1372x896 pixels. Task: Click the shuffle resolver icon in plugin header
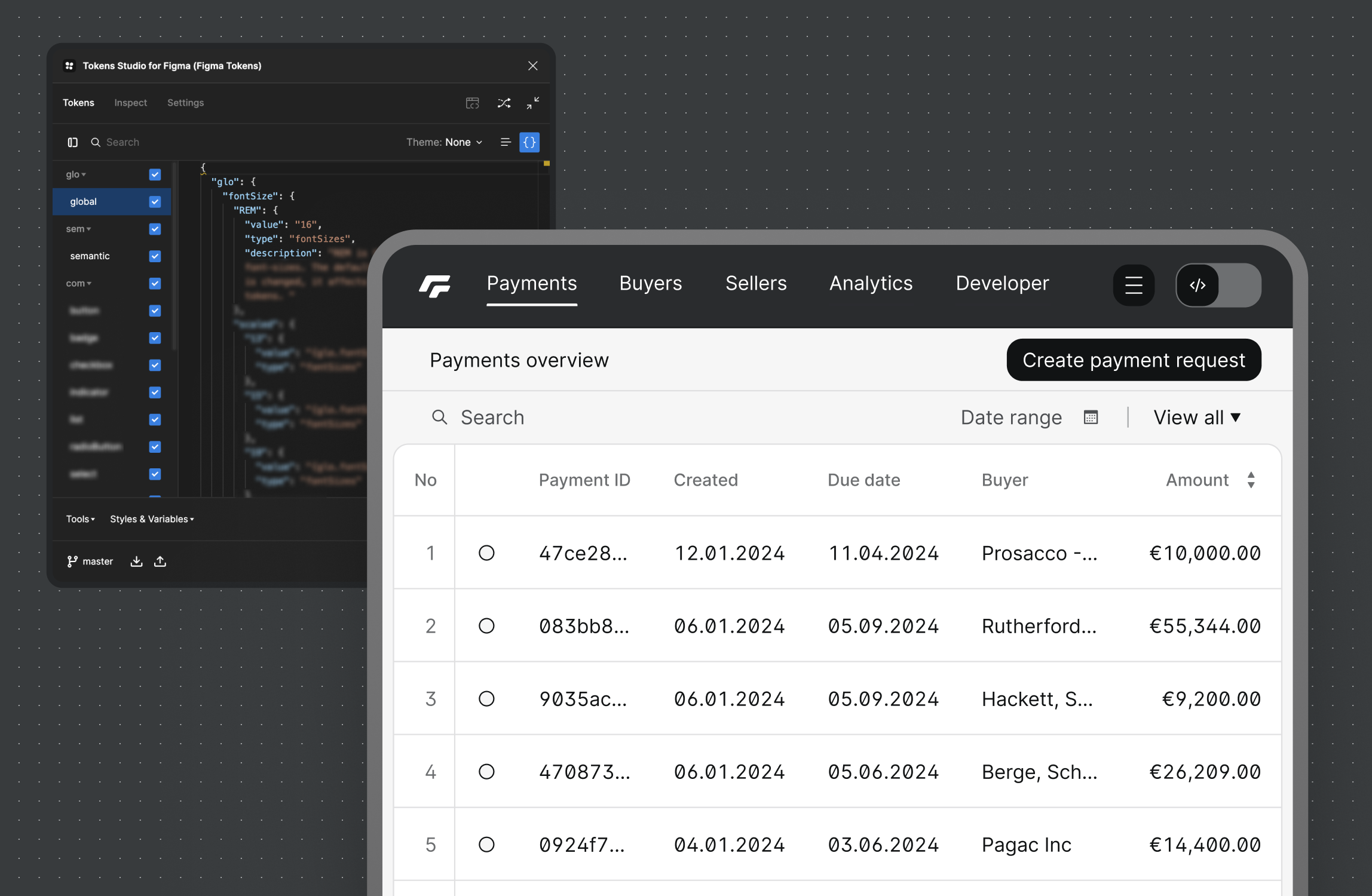pos(504,103)
